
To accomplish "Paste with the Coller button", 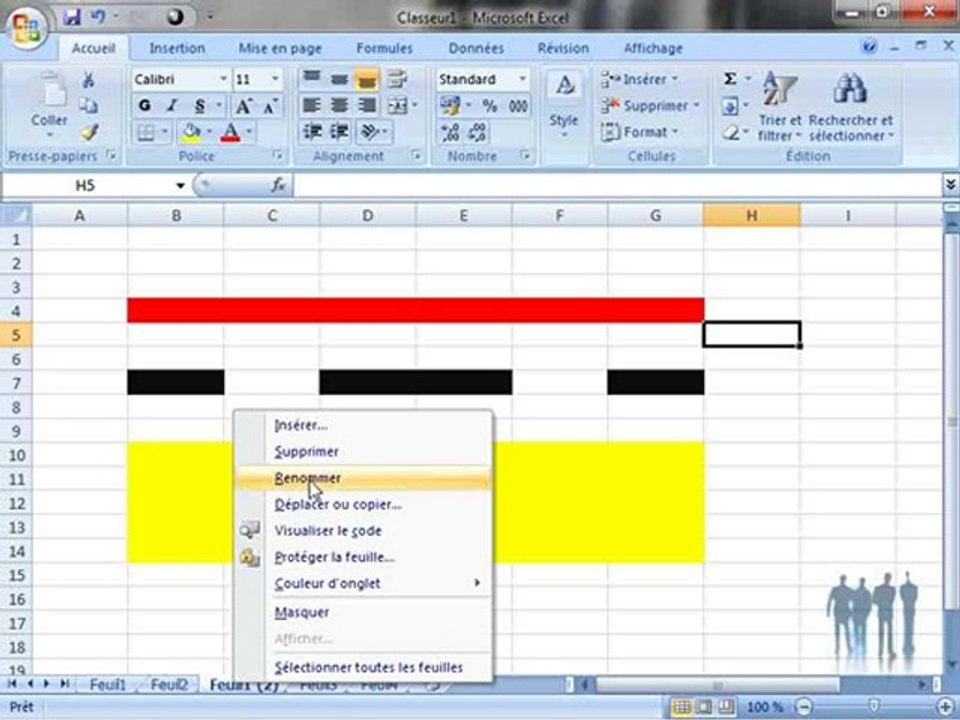I will pyautogui.click(x=50, y=106).
